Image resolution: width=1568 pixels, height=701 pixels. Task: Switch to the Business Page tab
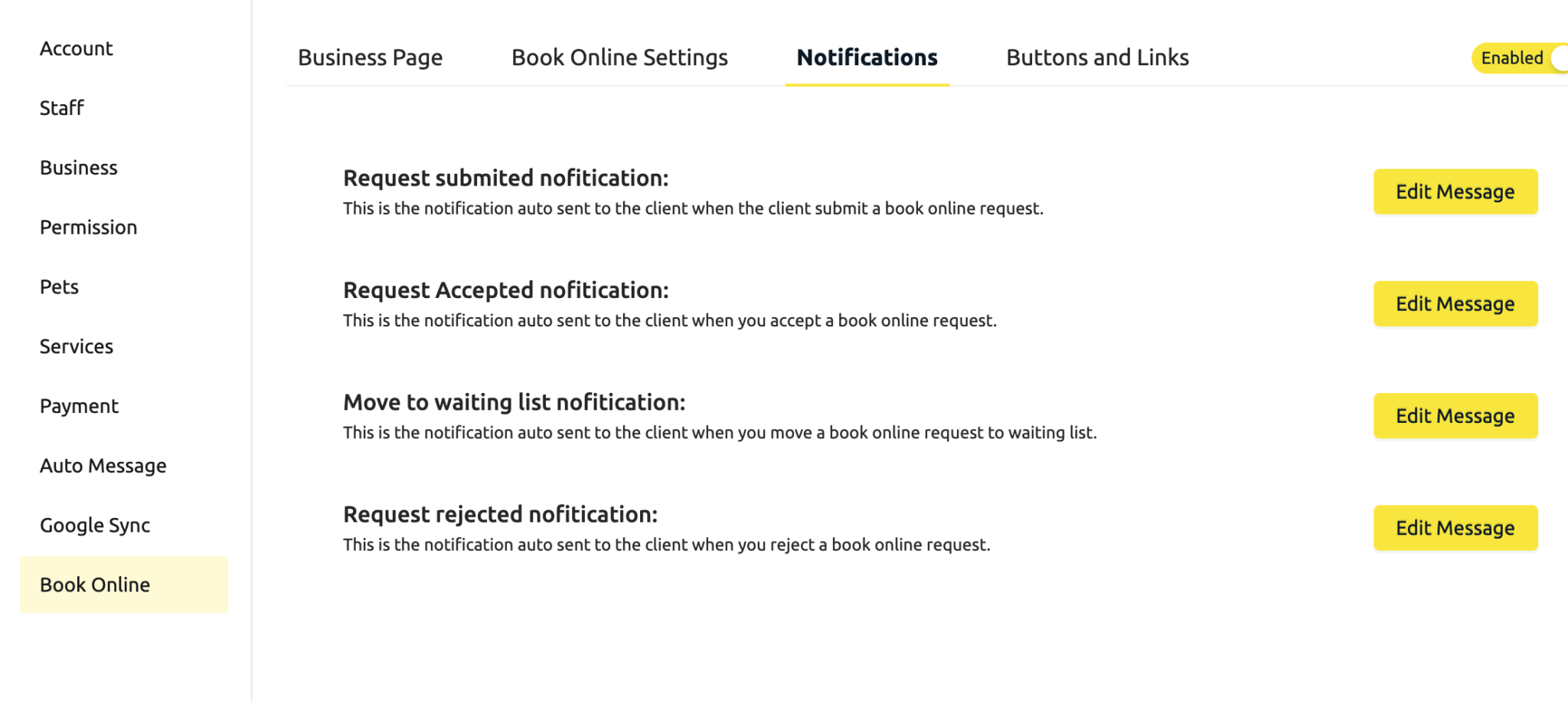371,57
